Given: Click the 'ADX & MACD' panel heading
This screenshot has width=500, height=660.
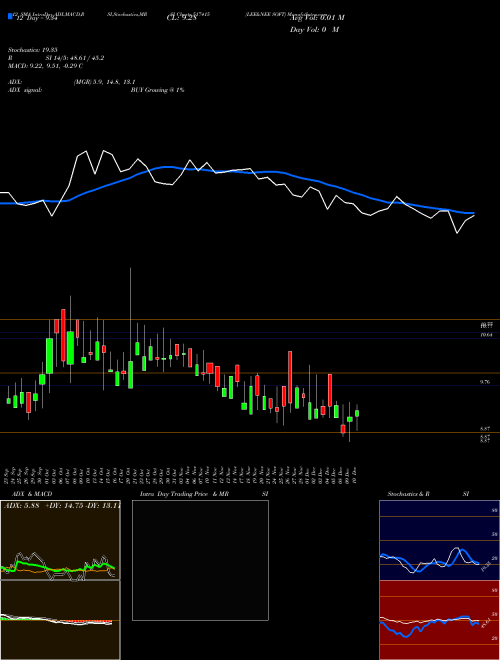Looking at the screenshot, I should point(32,494).
